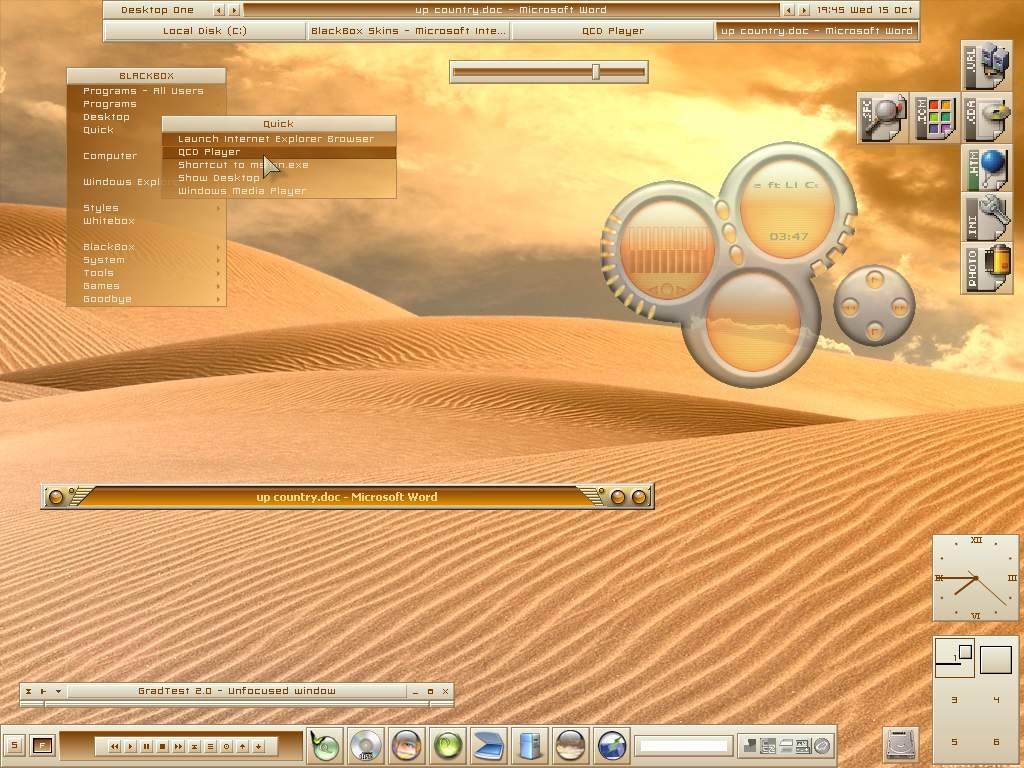This screenshot has width=1024, height=768.
Task: Switch to up country.doc Word task
Action: coord(816,31)
